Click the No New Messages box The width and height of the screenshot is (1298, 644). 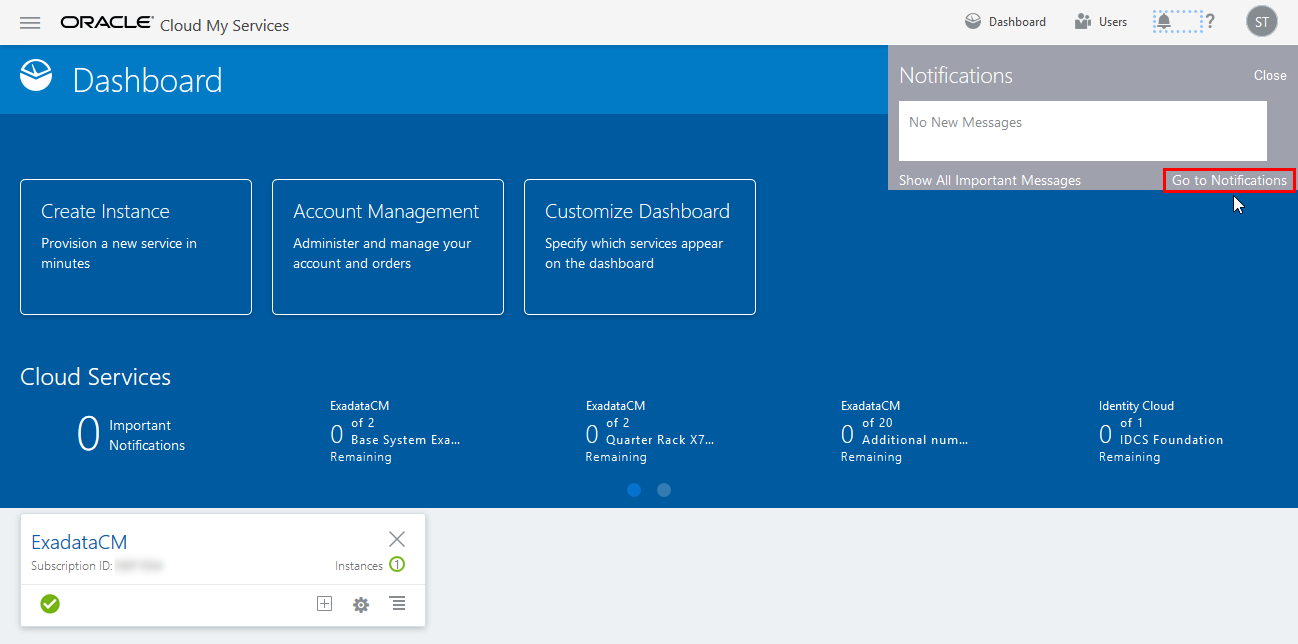click(x=1083, y=131)
